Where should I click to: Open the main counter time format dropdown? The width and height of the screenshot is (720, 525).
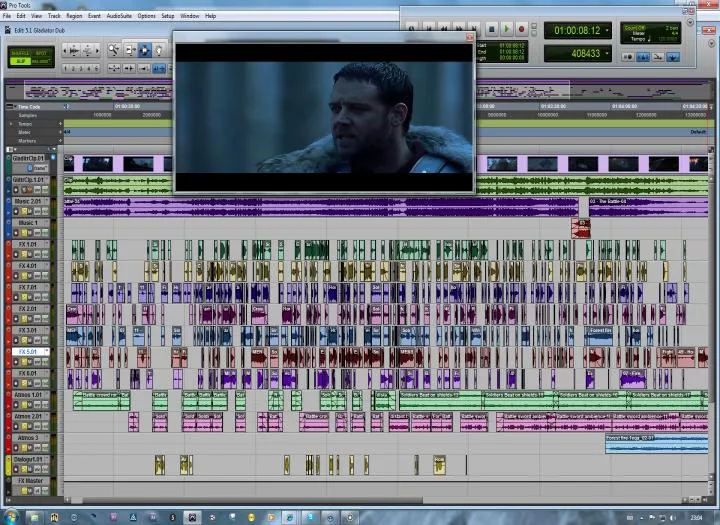[x=608, y=31]
